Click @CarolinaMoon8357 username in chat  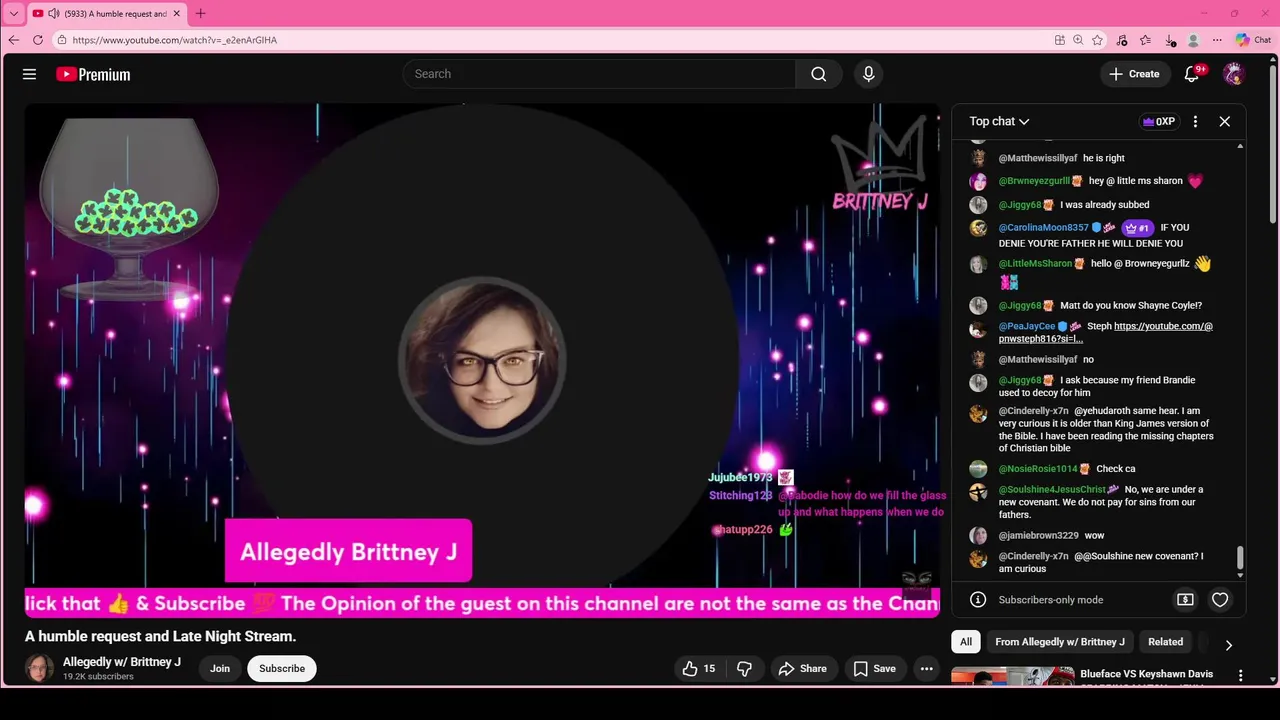[x=1043, y=228]
